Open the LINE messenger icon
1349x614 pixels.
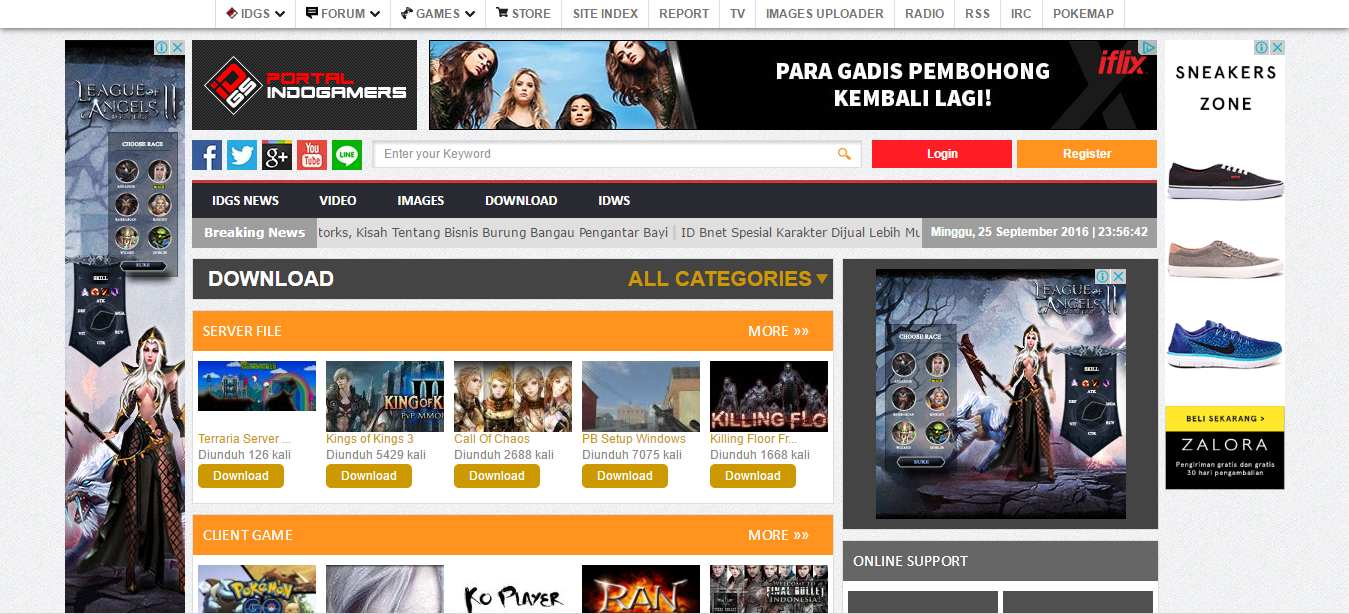click(x=347, y=155)
